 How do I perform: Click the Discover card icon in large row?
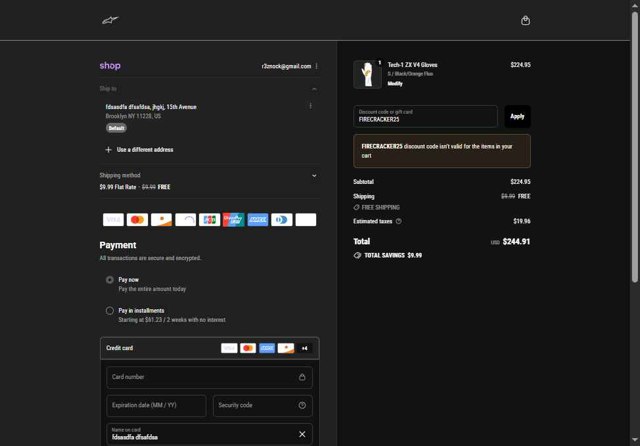coord(161,220)
